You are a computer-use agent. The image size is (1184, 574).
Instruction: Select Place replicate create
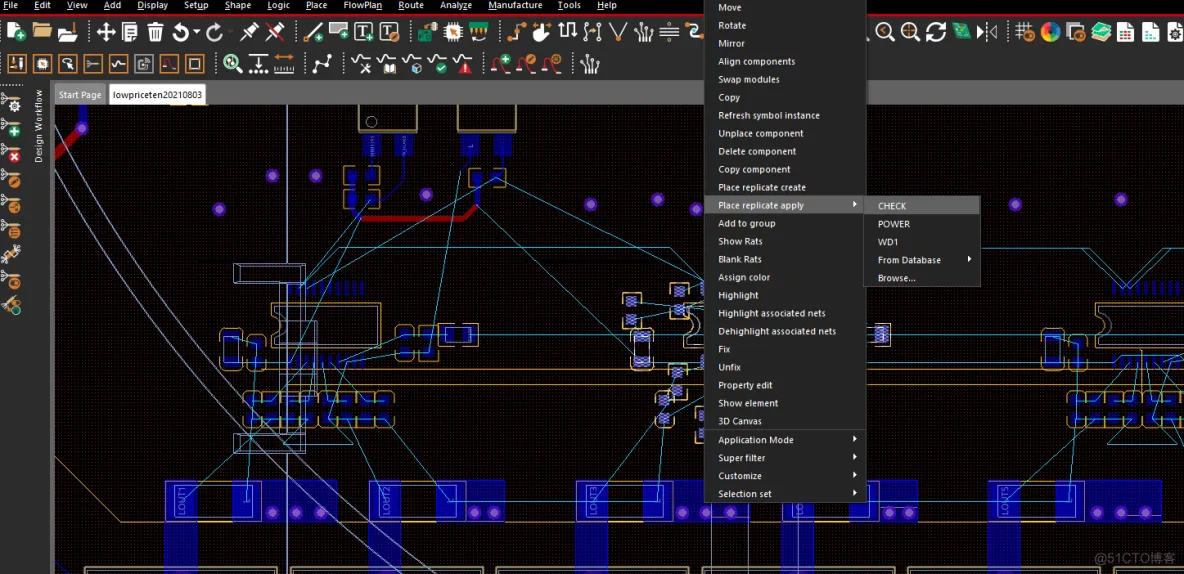[x=785, y=187]
